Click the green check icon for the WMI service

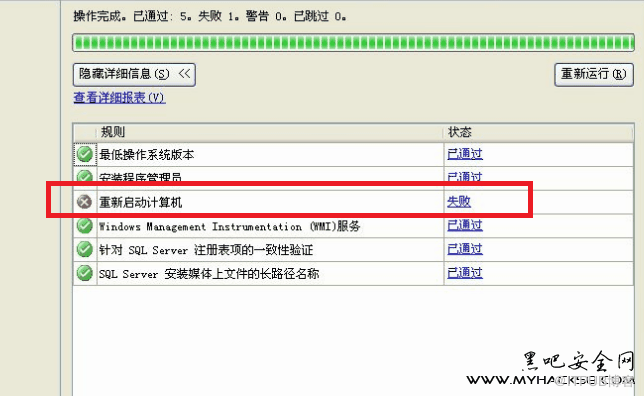(85, 226)
